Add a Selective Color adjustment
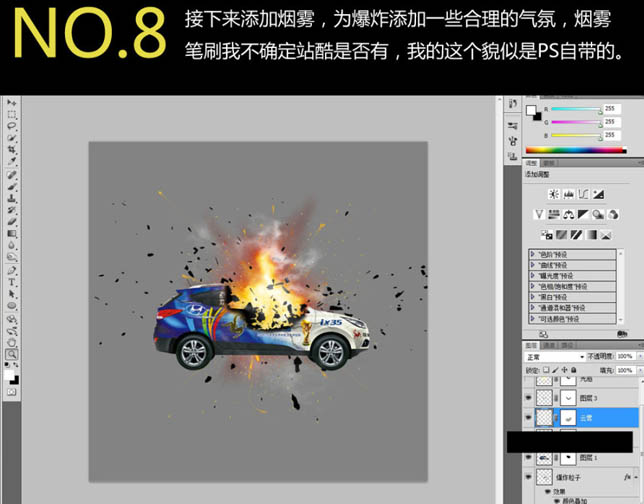Screen dimensions: 644x504 point(606,235)
